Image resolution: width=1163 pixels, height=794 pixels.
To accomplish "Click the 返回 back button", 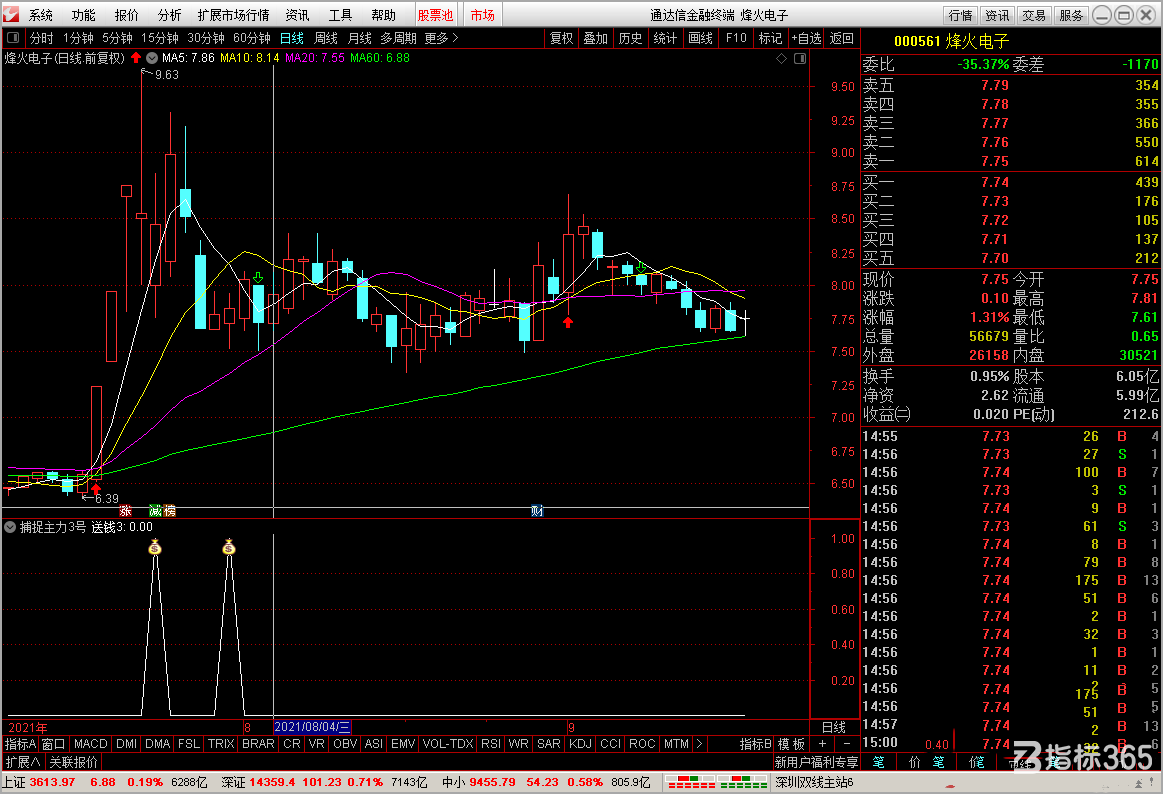I will pos(842,38).
